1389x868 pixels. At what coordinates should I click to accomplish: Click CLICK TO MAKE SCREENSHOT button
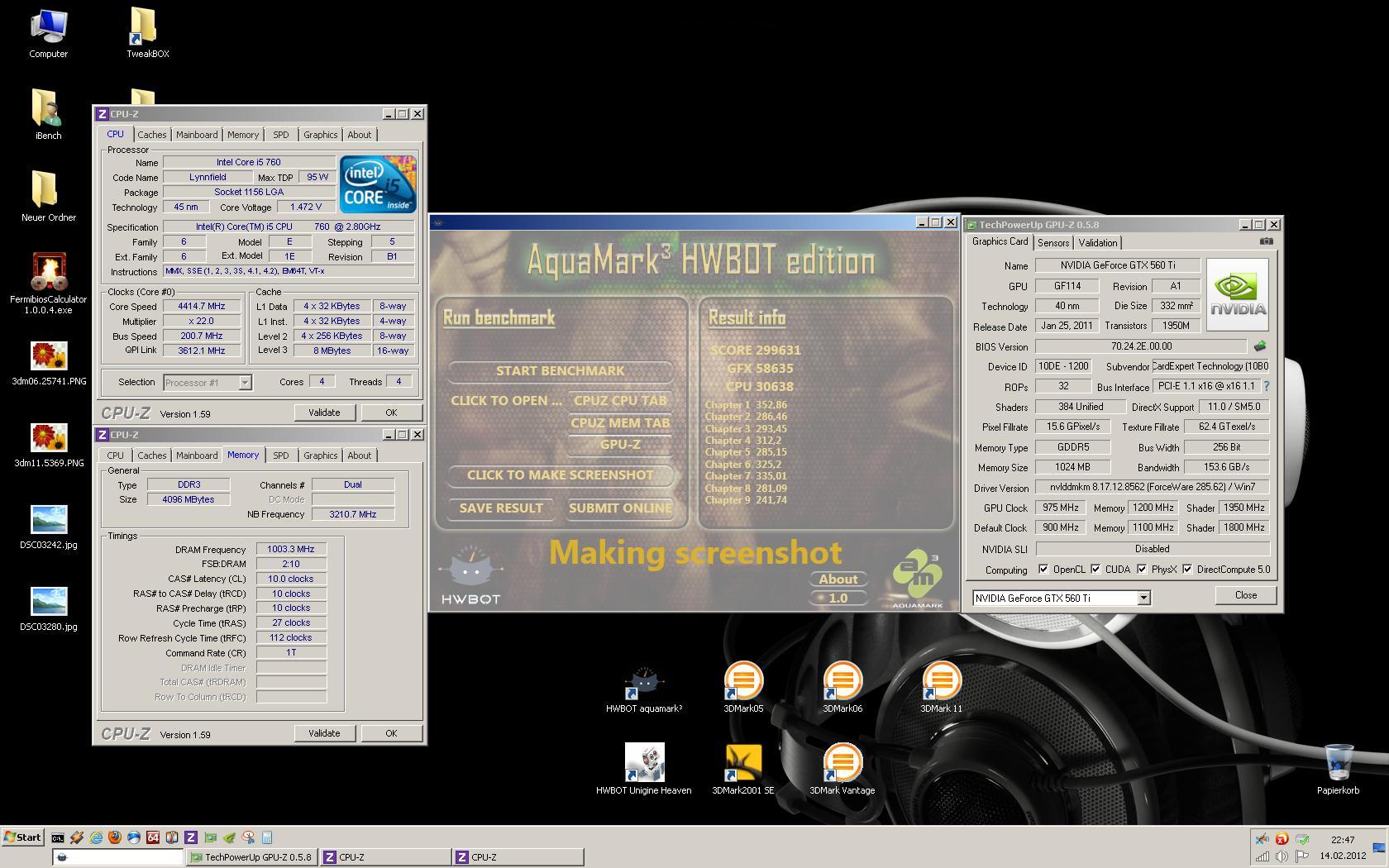click(x=561, y=475)
